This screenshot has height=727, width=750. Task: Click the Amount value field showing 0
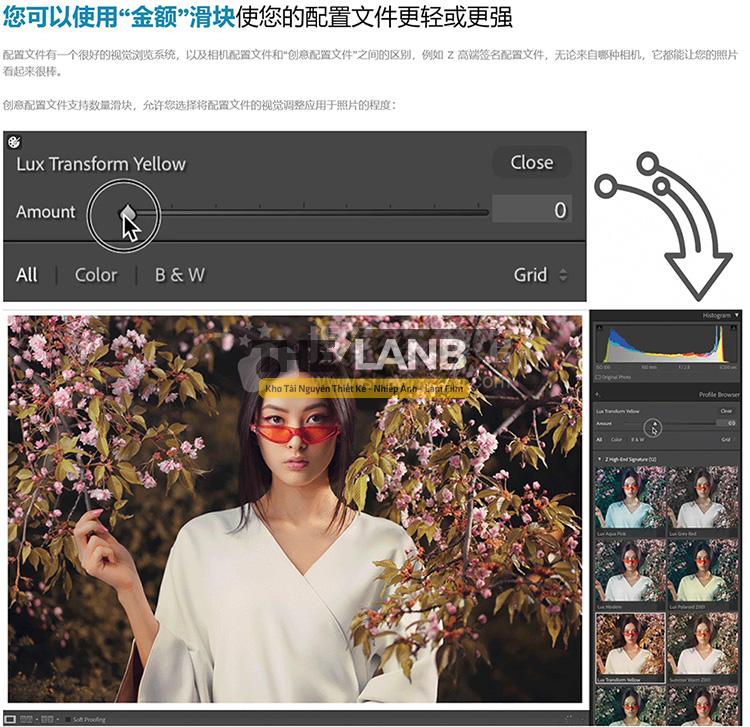coord(531,210)
